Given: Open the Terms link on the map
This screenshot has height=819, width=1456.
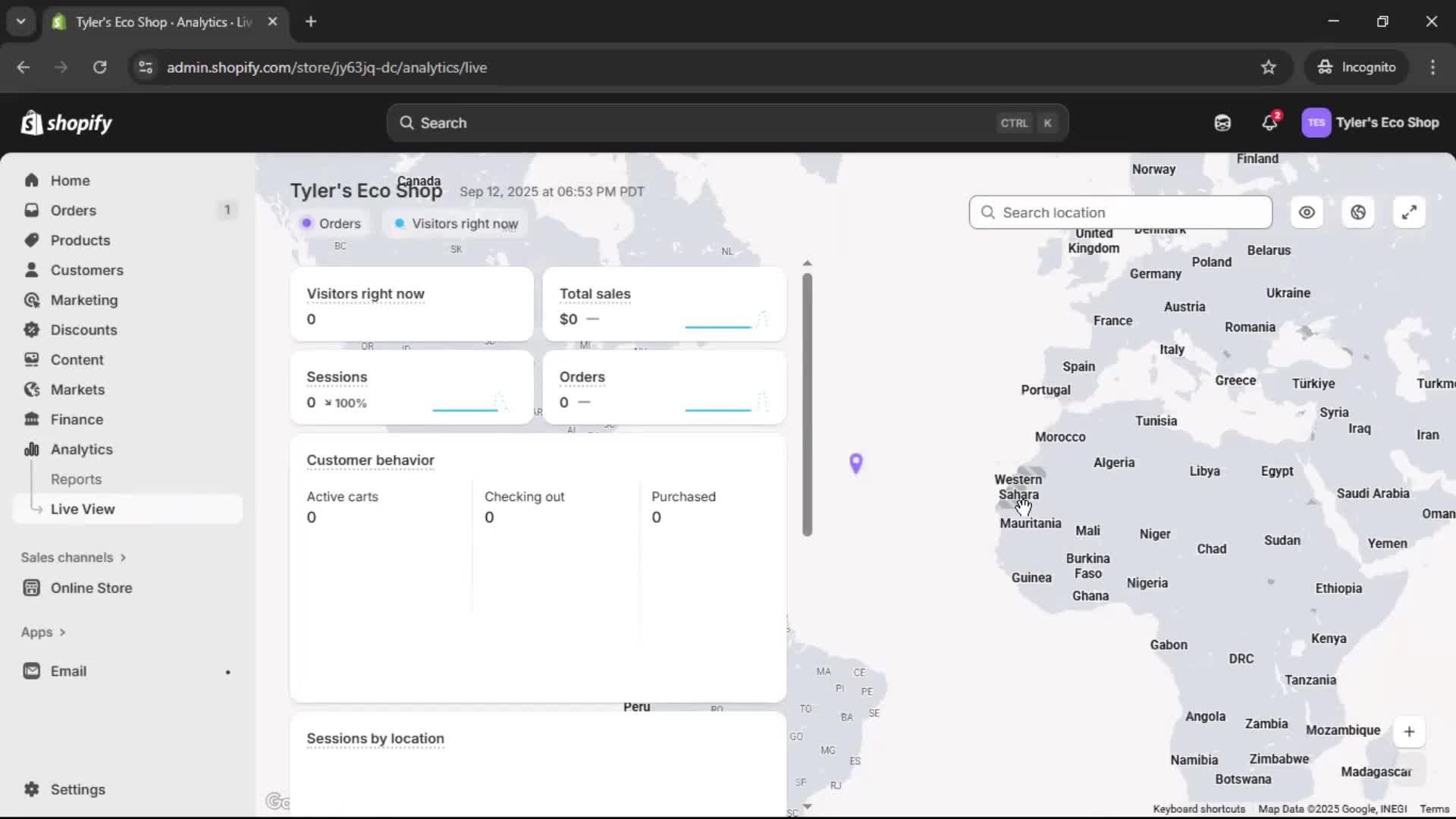Looking at the screenshot, I should click(x=1433, y=808).
